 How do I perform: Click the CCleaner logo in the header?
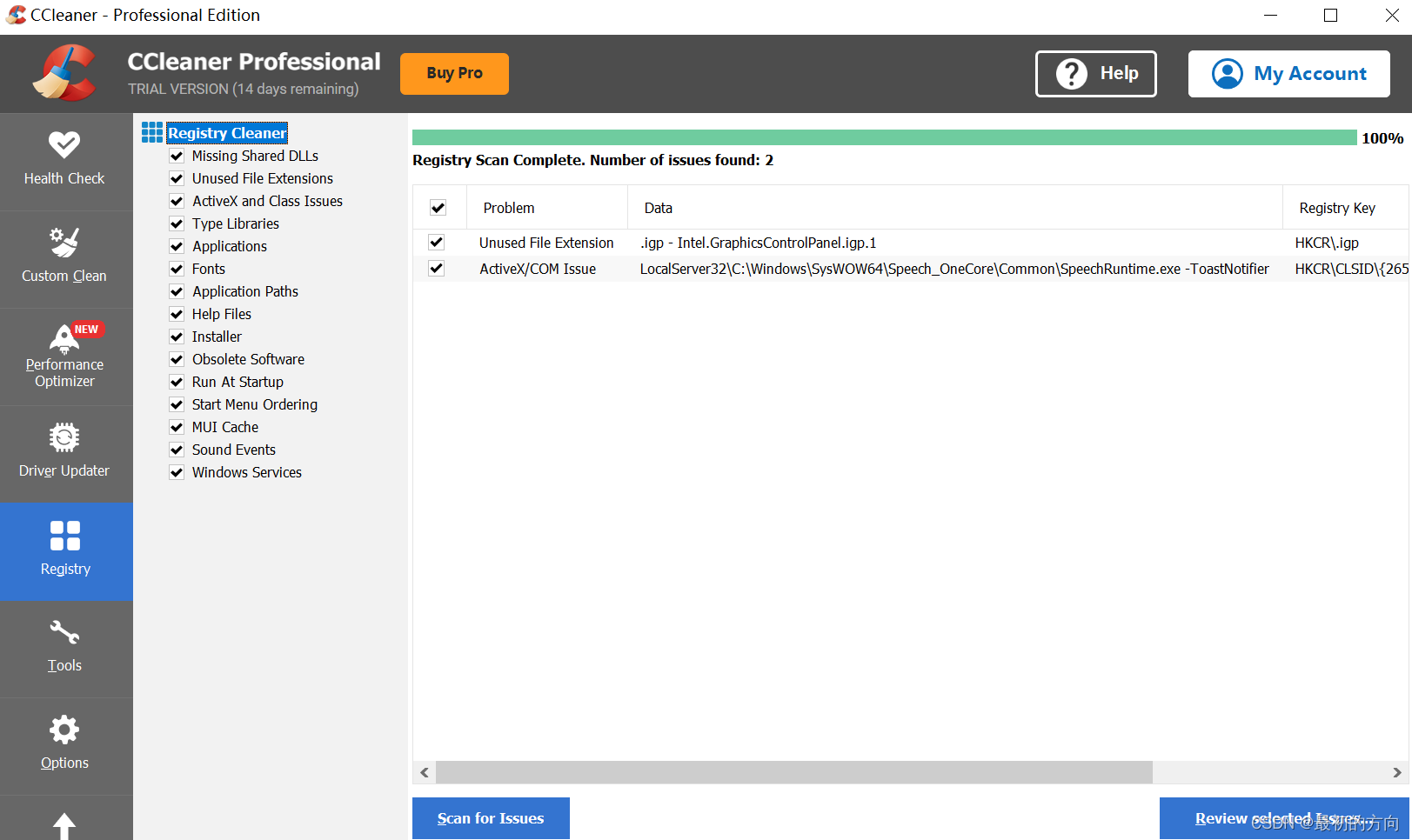[64, 73]
